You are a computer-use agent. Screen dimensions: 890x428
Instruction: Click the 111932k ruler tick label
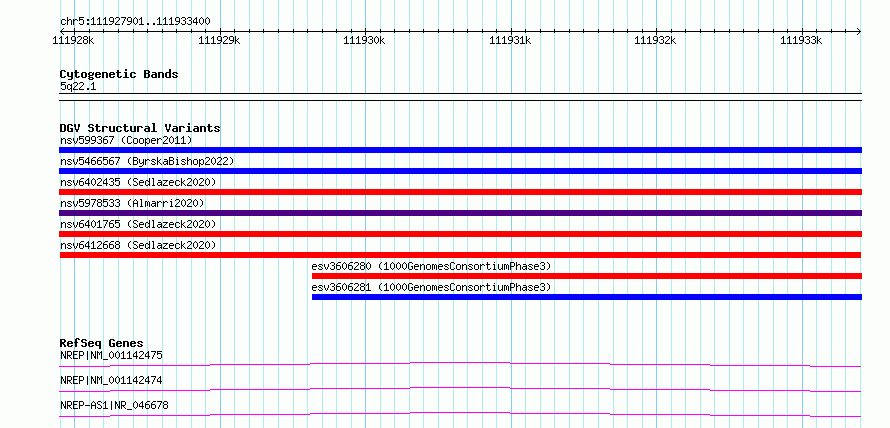pyautogui.click(x=656, y=40)
